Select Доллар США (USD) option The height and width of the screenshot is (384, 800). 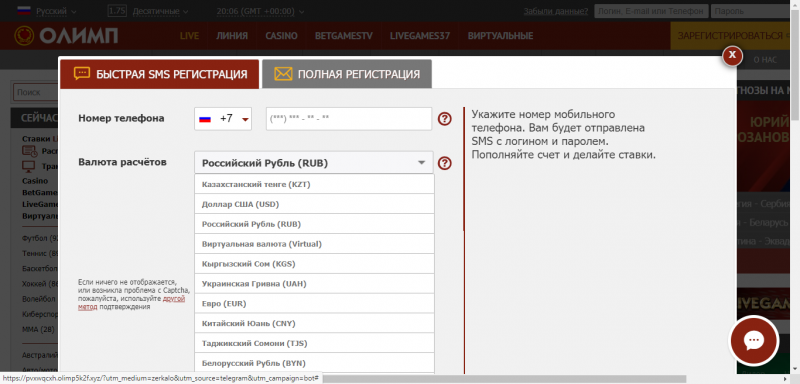pos(314,204)
